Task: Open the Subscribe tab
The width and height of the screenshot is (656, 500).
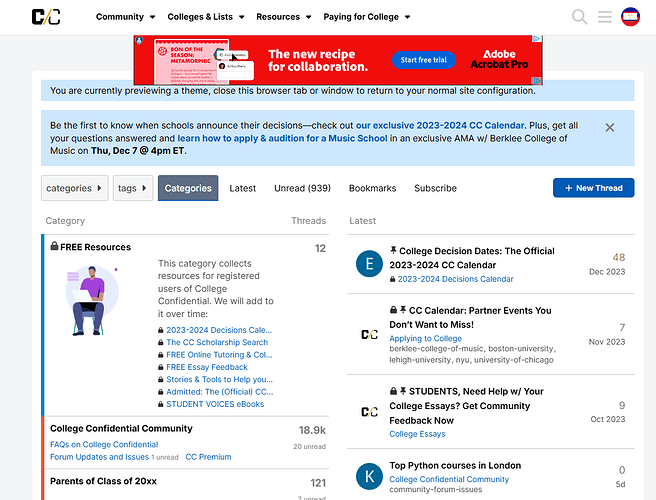Action: pyautogui.click(x=435, y=188)
